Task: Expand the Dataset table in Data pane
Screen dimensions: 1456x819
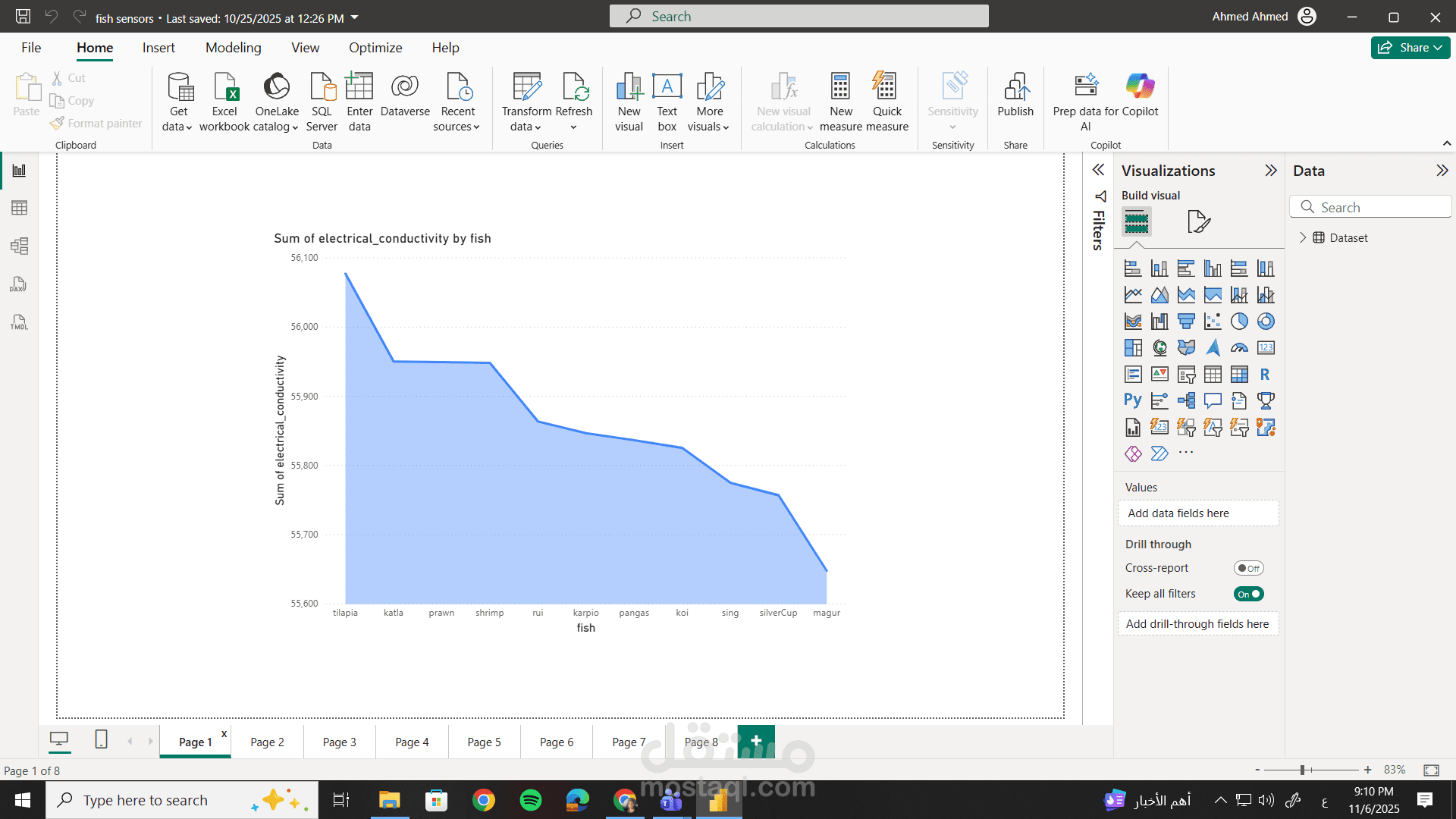Action: coord(1303,237)
